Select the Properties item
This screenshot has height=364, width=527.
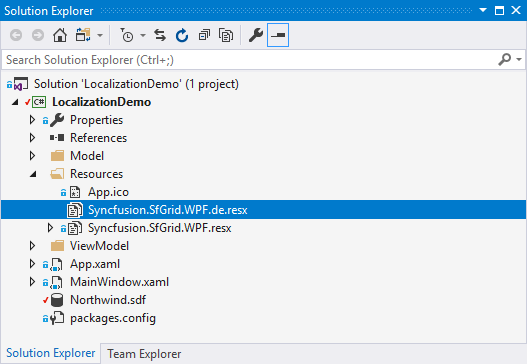pos(96,120)
